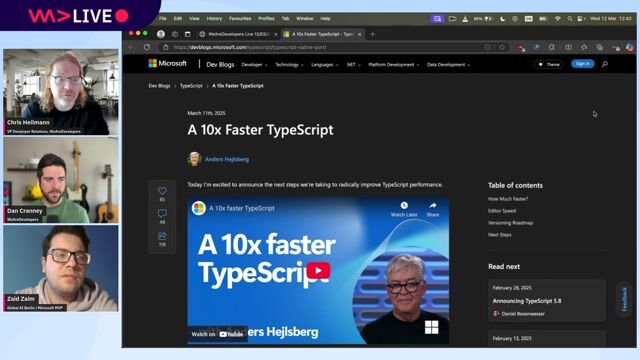This screenshot has height=360, width=640.
Task: Open the Edit menu
Action: click(178, 19)
